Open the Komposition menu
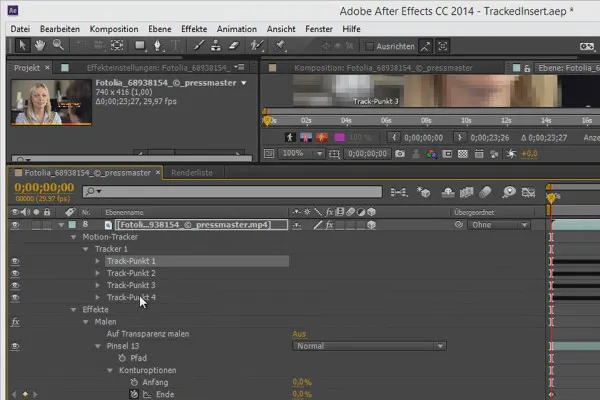Screen dimensions: 600x400 114,29
